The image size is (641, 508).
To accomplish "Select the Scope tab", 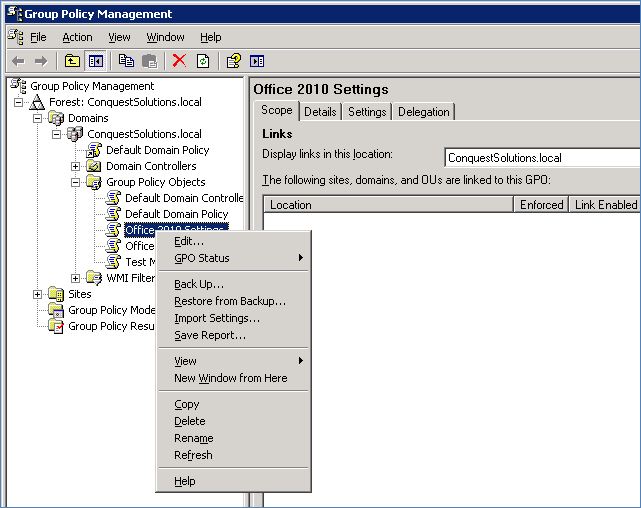I will pyautogui.click(x=277, y=110).
